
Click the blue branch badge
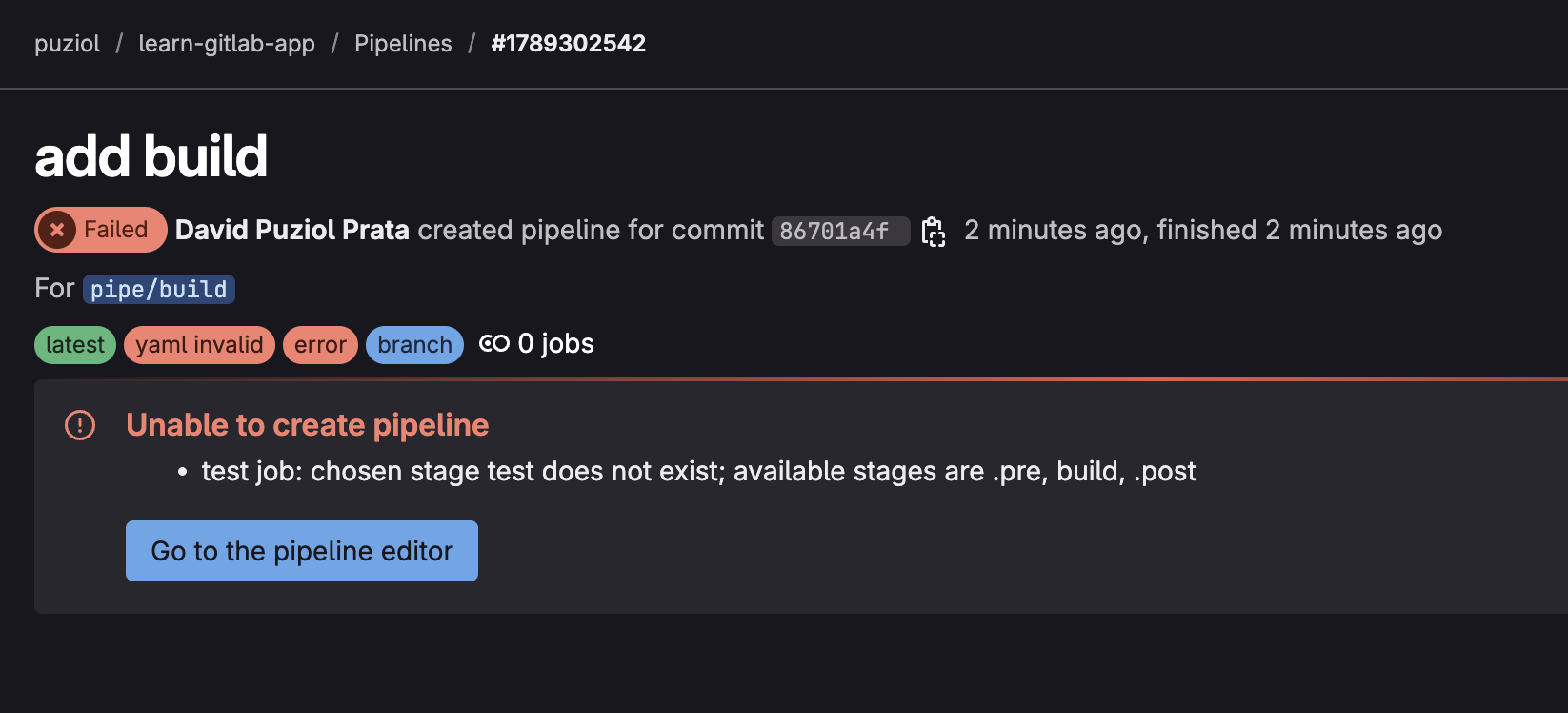(414, 344)
